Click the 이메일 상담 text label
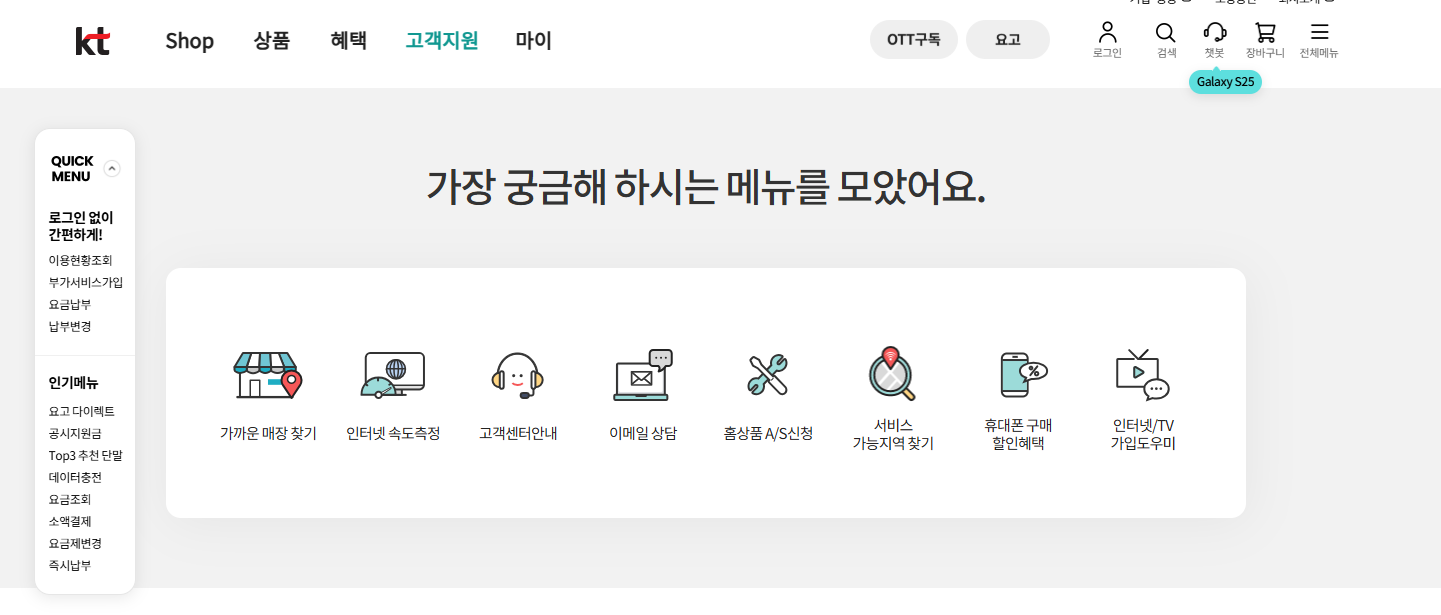1441x615 pixels. pyautogui.click(x=643, y=433)
